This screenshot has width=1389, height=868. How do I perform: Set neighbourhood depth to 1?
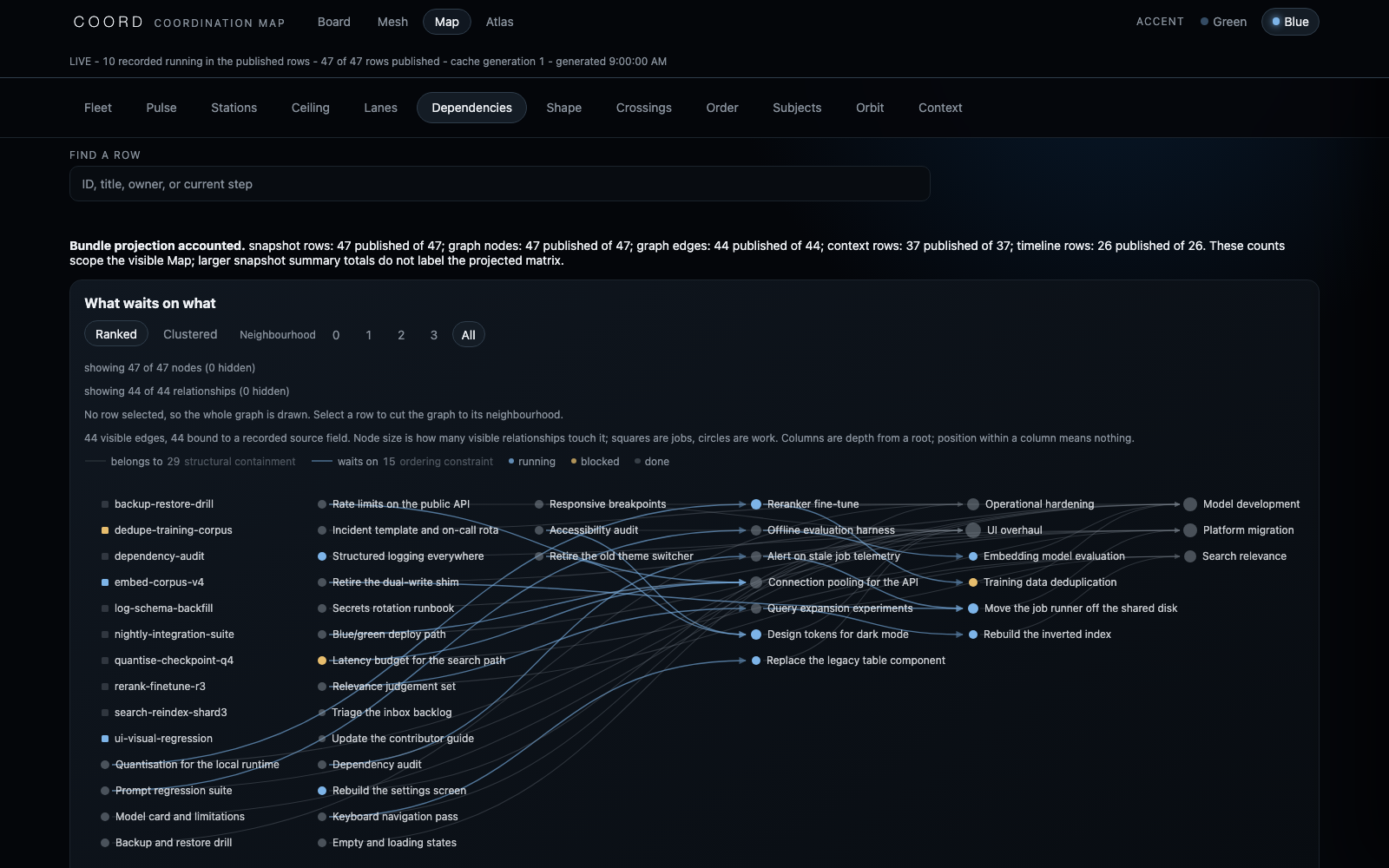[369, 335]
